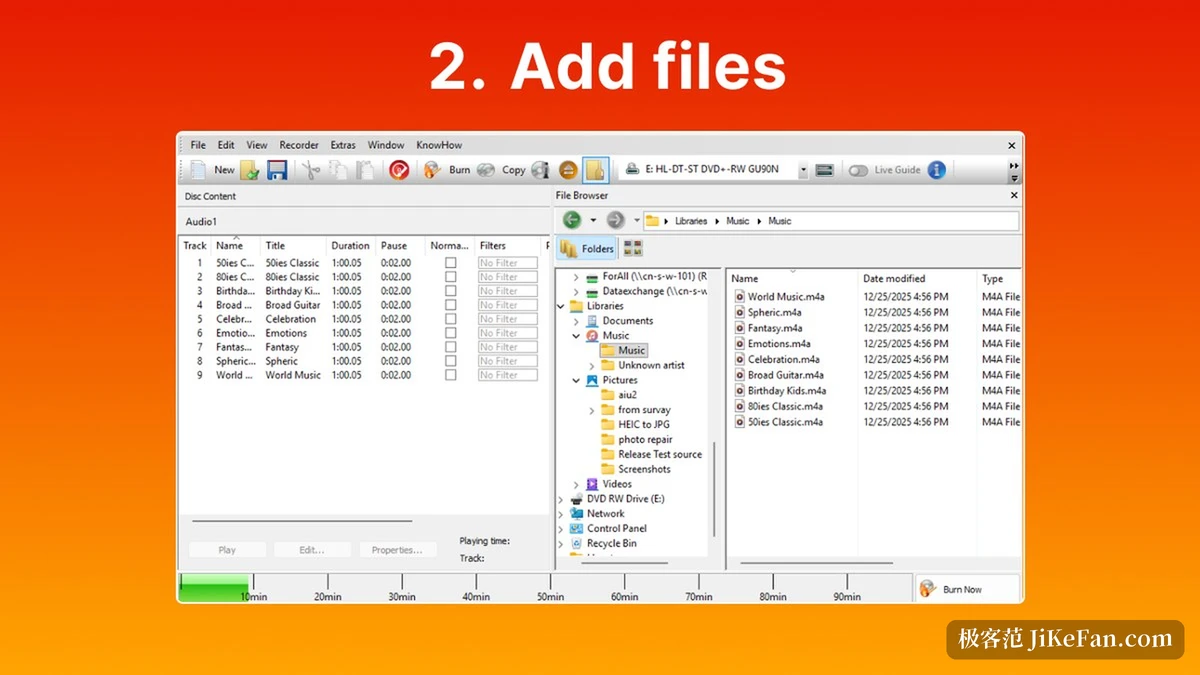Screen dimensions: 1200x675
Task: Expand the Videos tree node
Action: coord(577,484)
